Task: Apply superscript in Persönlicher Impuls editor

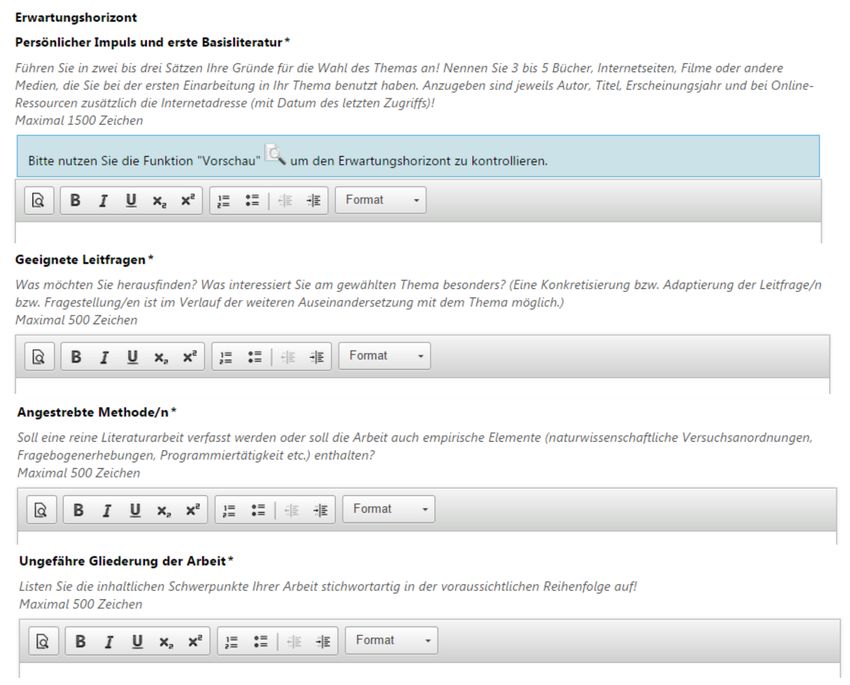Action: point(188,201)
